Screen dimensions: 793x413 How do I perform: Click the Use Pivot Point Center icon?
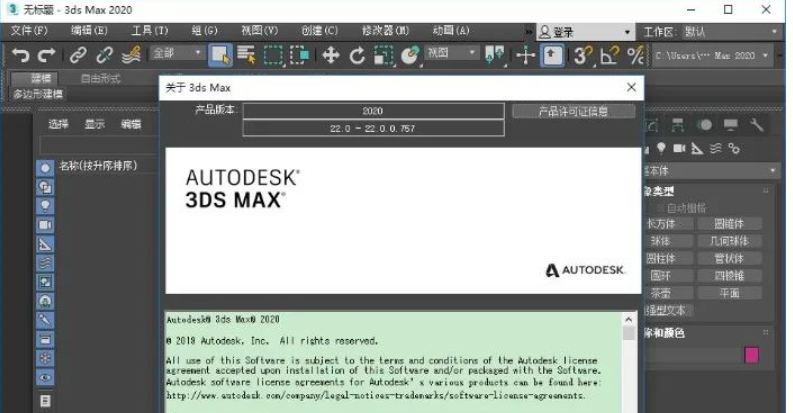[495, 55]
